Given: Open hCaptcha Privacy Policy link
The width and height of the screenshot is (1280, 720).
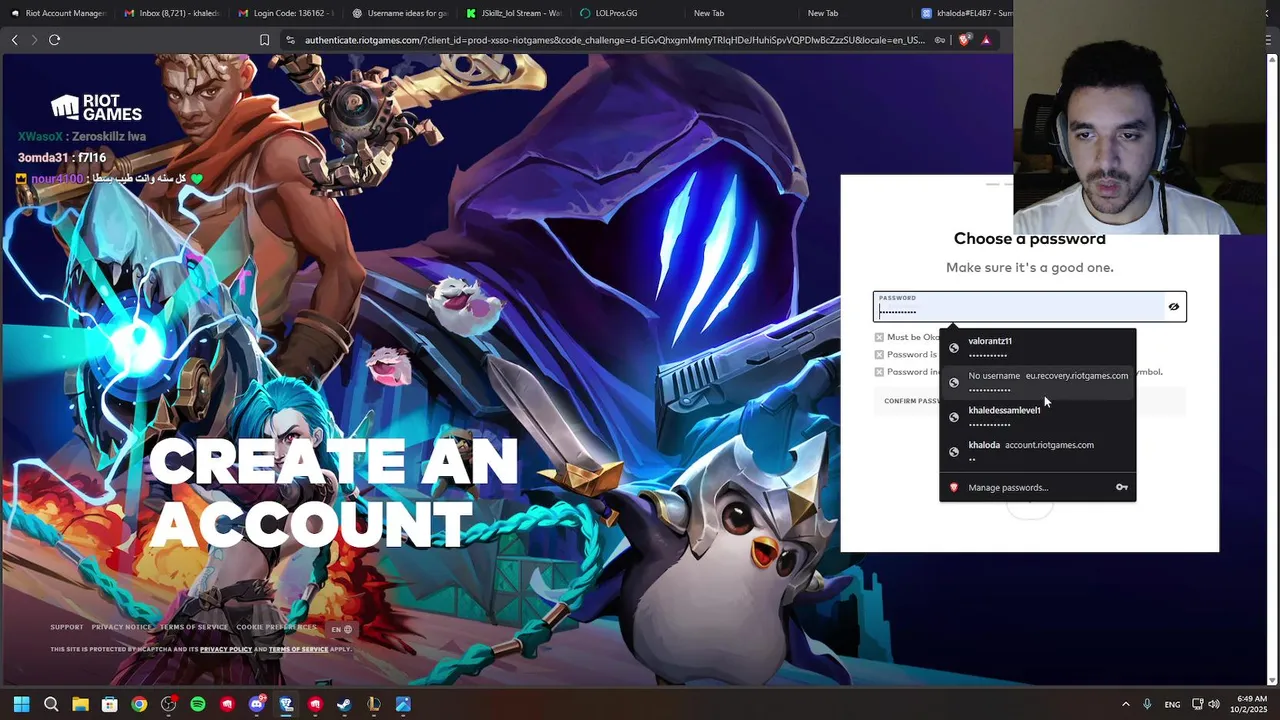Looking at the screenshot, I should tap(226, 649).
